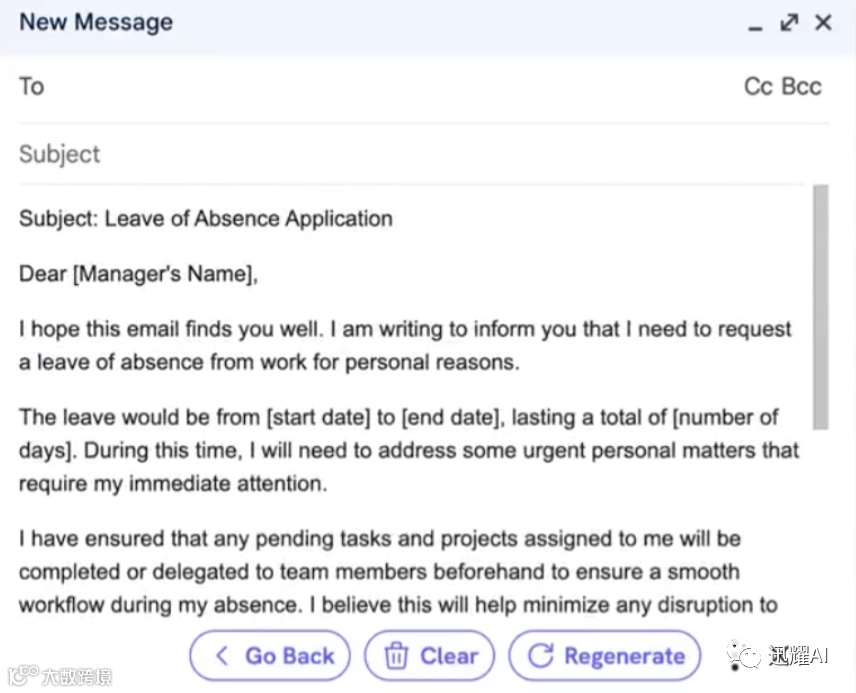Add Bcc recipients
The image size is (856, 693).
802,86
